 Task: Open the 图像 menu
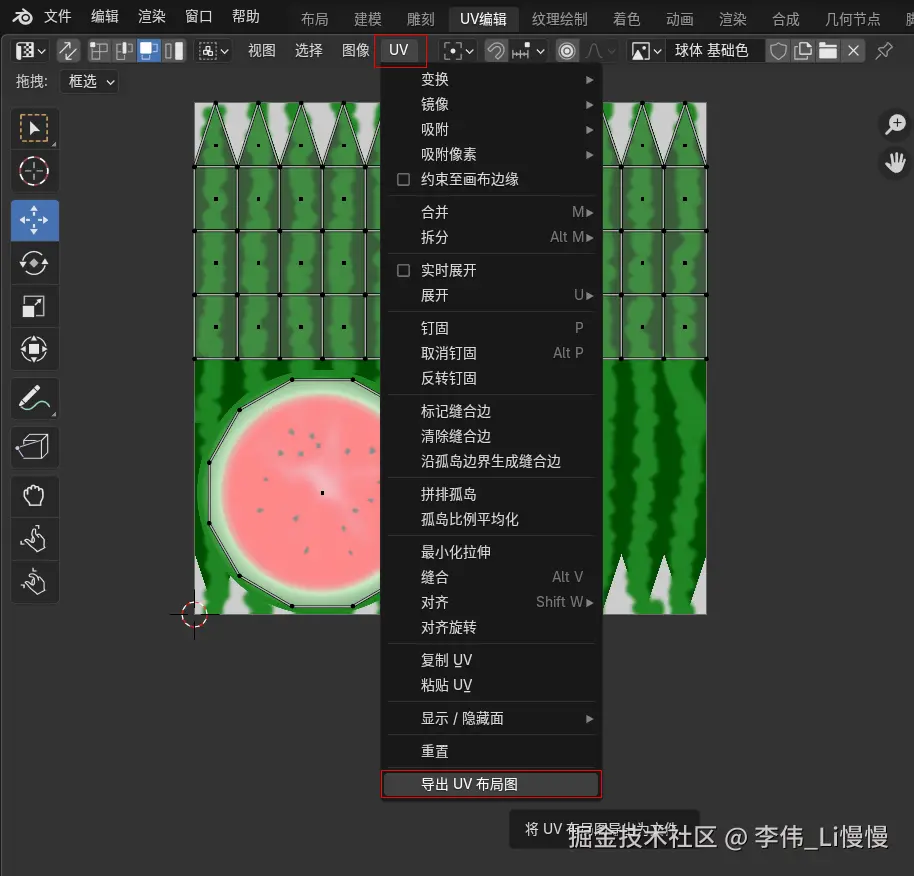pos(355,50)
